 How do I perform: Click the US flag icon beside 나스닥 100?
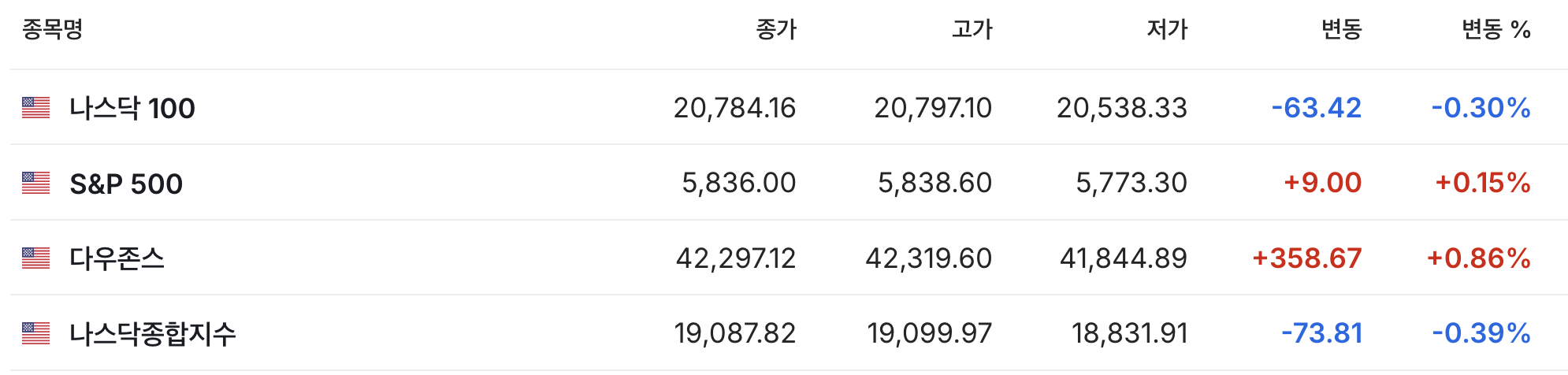pos(35,107)
